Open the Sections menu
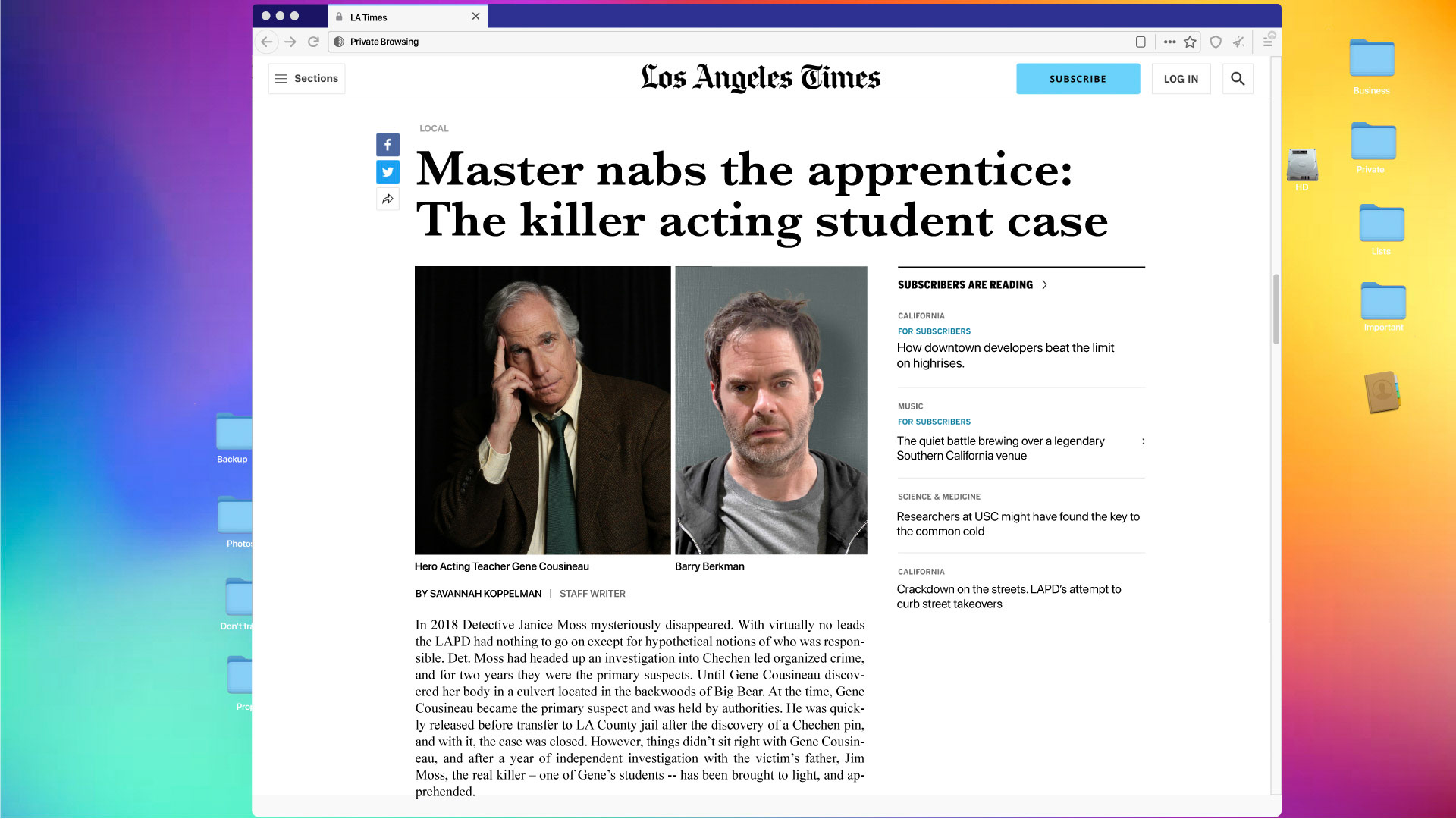Screen dimensions: 1456x819 coord(306,79)
